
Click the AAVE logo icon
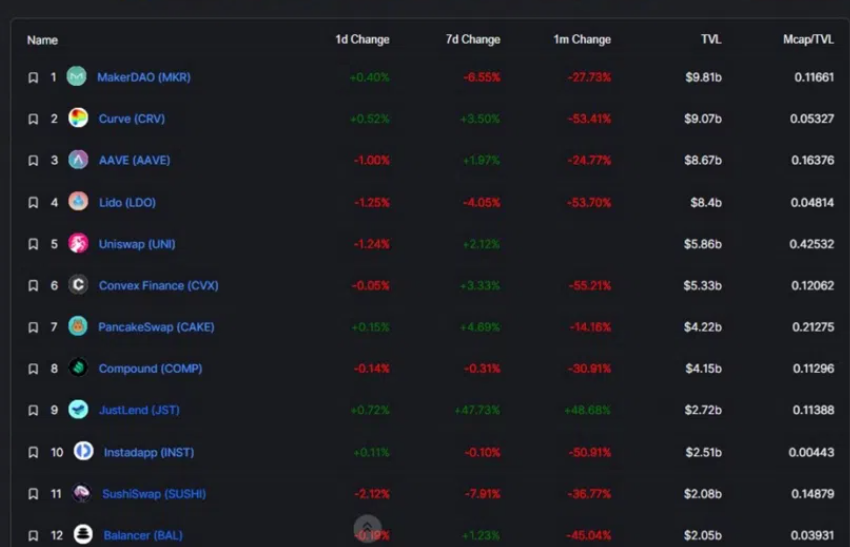[78, 159]
